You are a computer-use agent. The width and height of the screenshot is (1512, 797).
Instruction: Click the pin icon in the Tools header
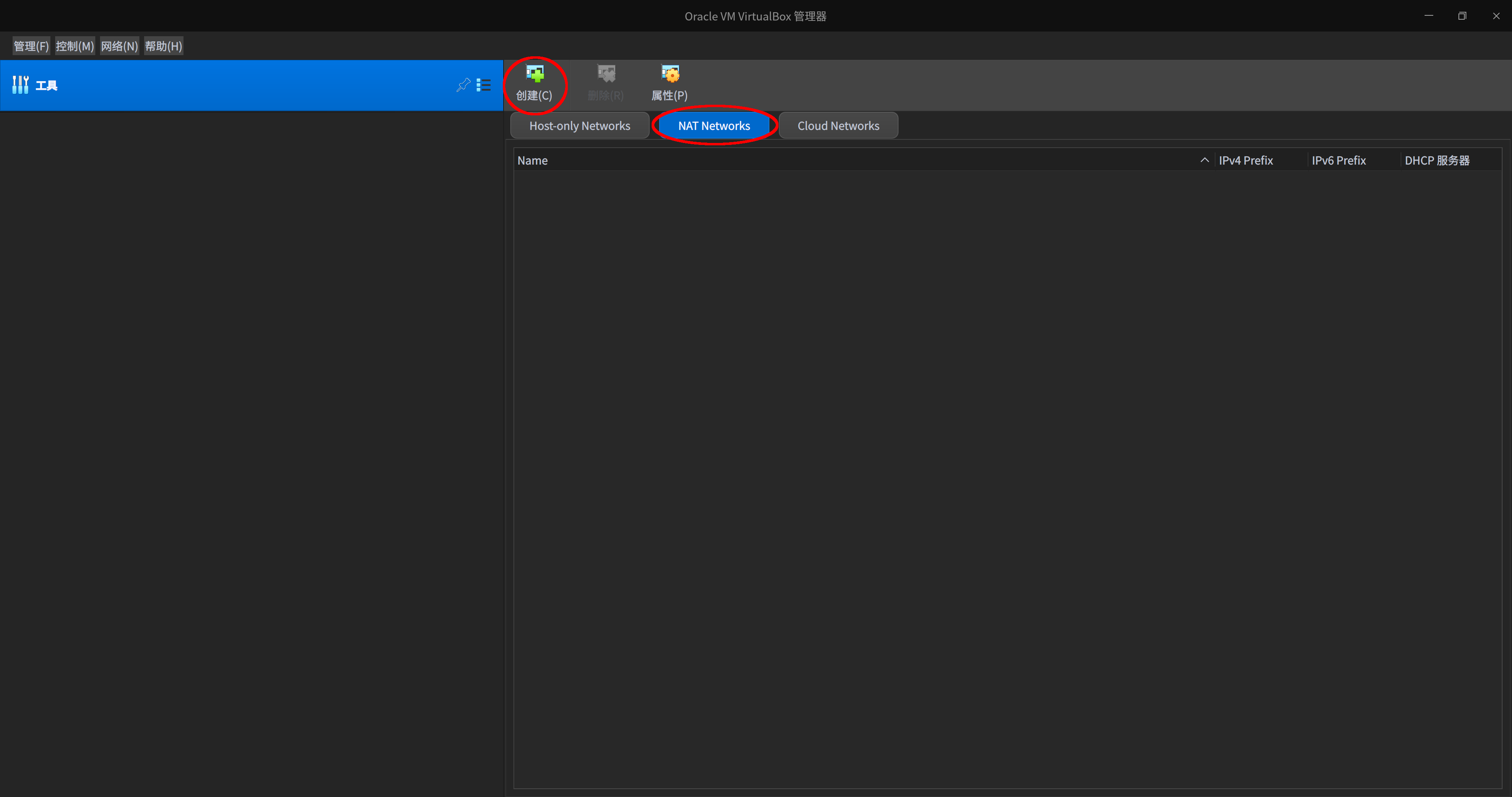[463, 85]
